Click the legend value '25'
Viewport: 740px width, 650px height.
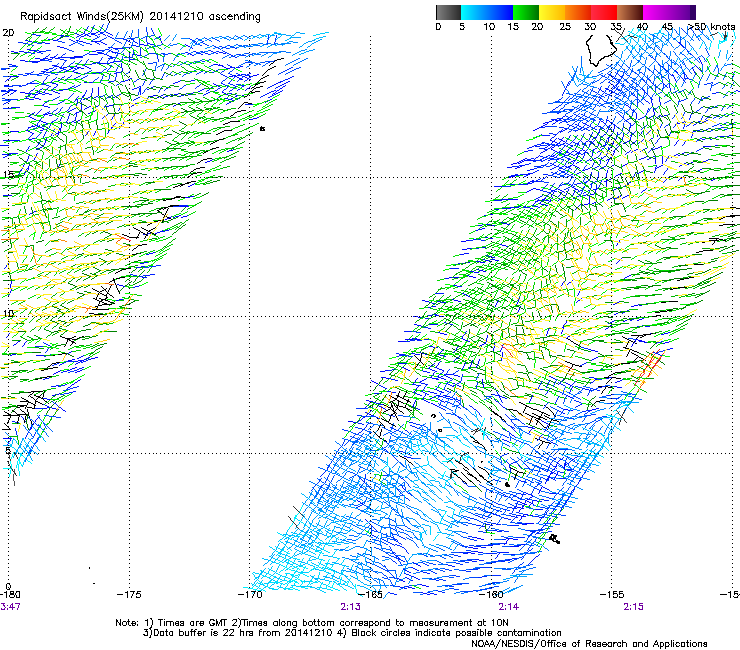(x=565, y=27)
